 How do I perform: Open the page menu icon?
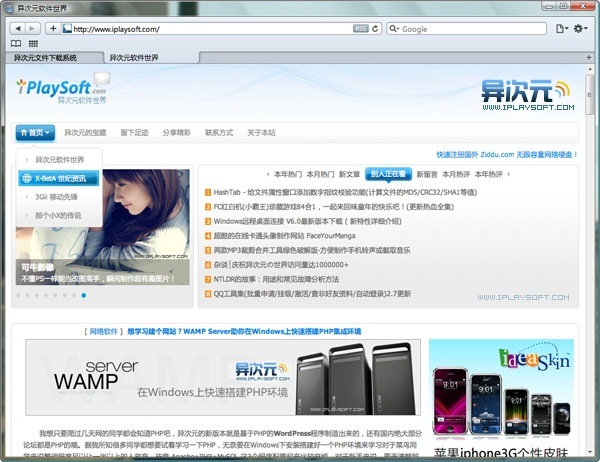pyautogui.click(x=562, y=29)
